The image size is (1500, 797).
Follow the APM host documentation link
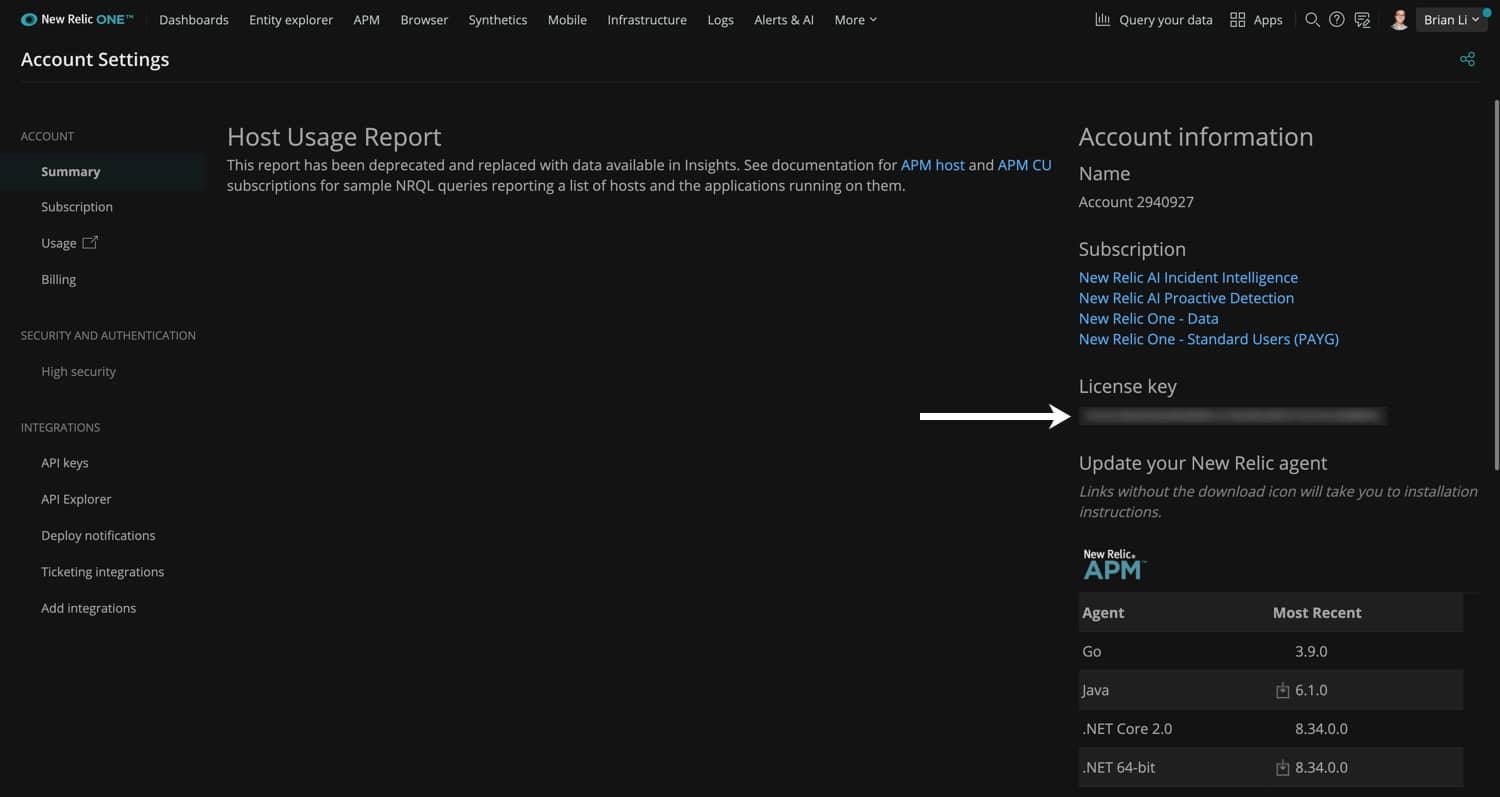(933, 165)
